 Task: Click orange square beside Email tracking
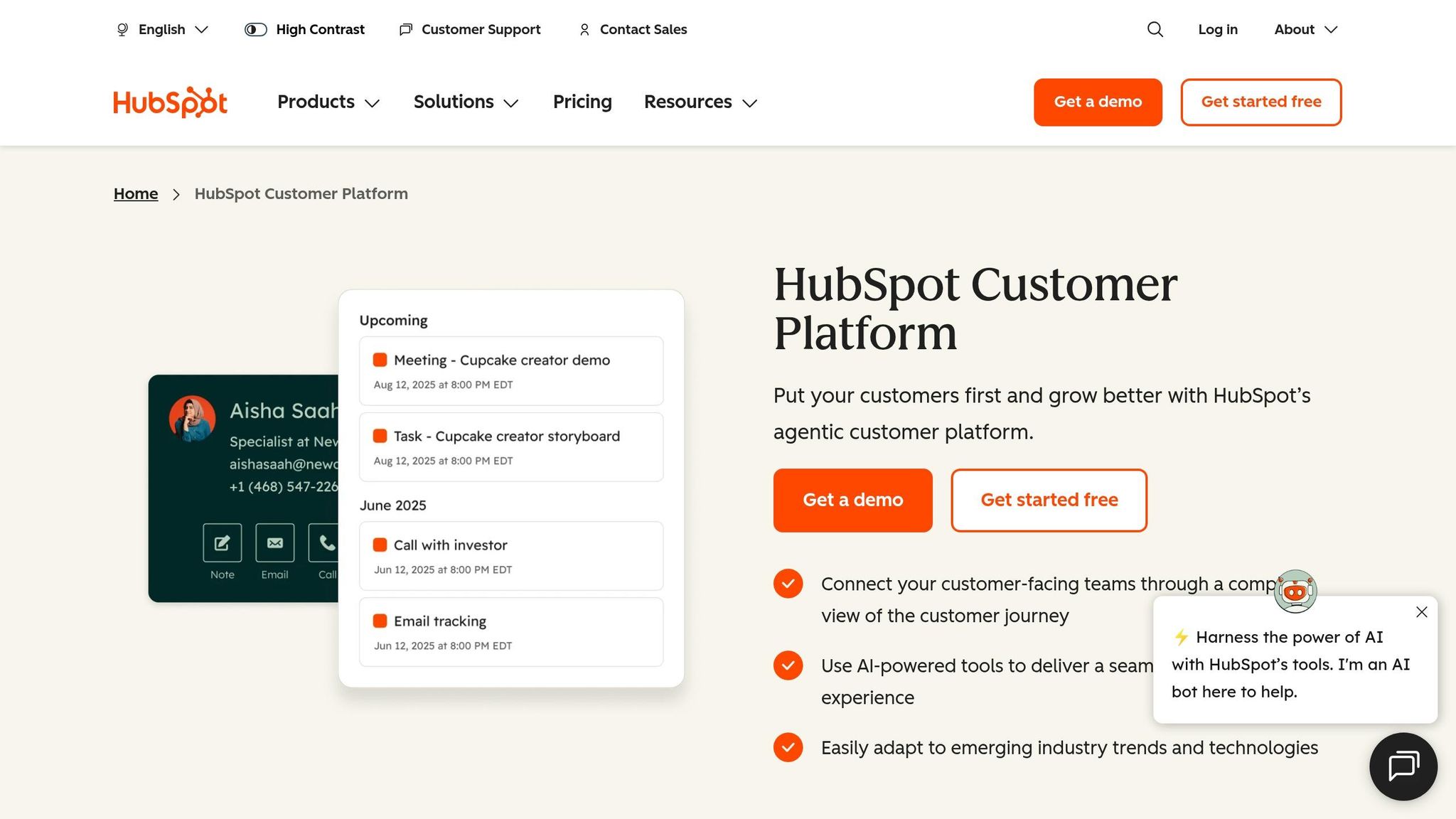point(380,621)
